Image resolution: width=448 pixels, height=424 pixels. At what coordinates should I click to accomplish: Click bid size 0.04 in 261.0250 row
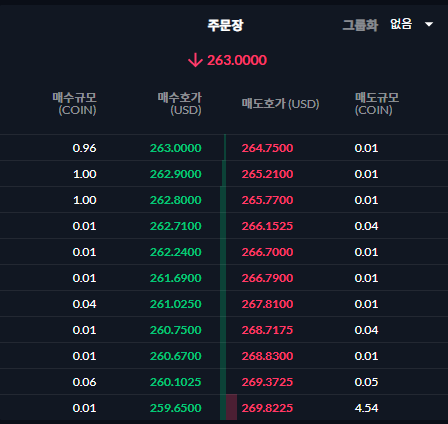85,304
